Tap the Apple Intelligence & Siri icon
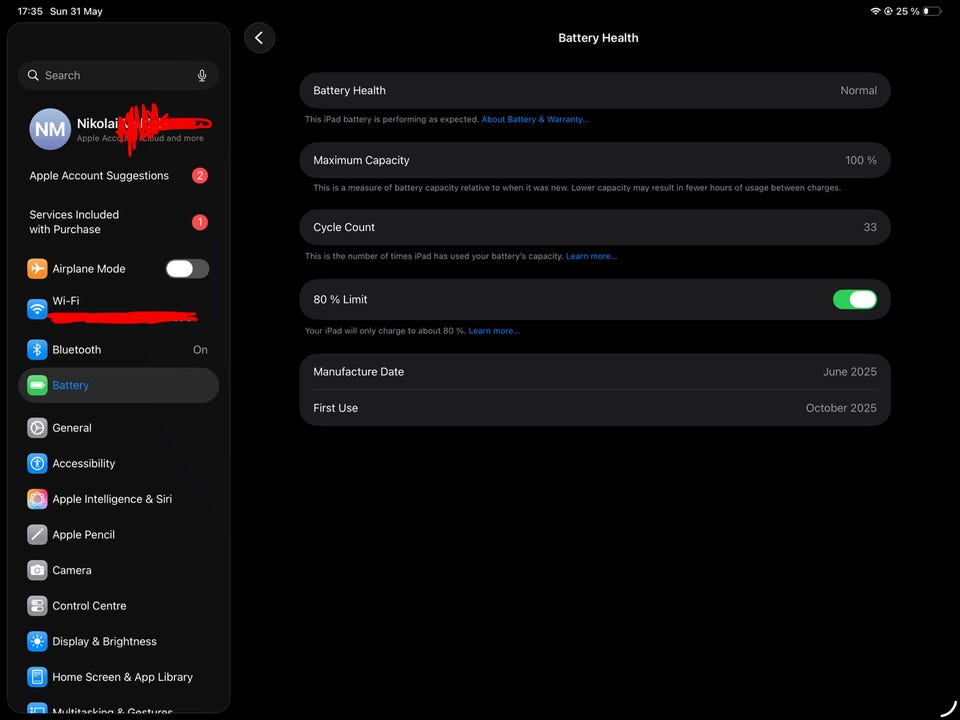Screen dimensions: 960x720 tap(37, 499)
